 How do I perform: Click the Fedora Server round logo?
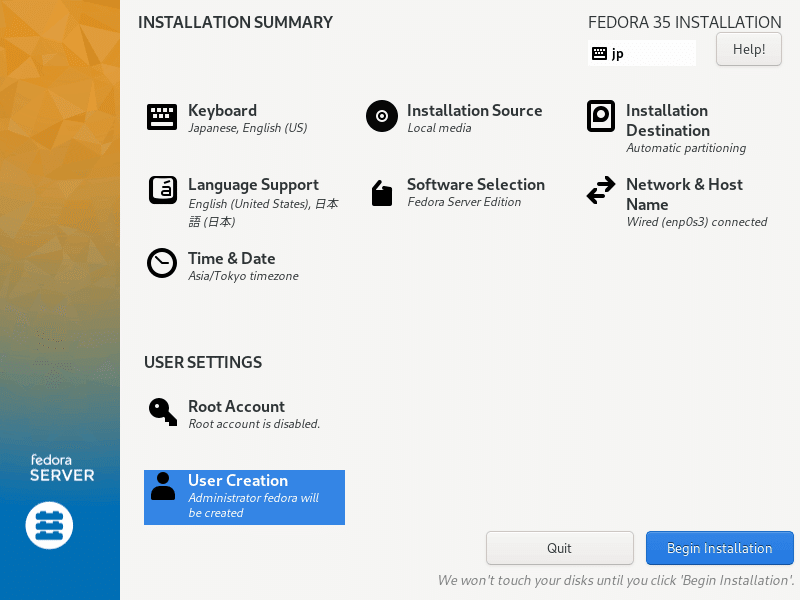tap(49, 526)
